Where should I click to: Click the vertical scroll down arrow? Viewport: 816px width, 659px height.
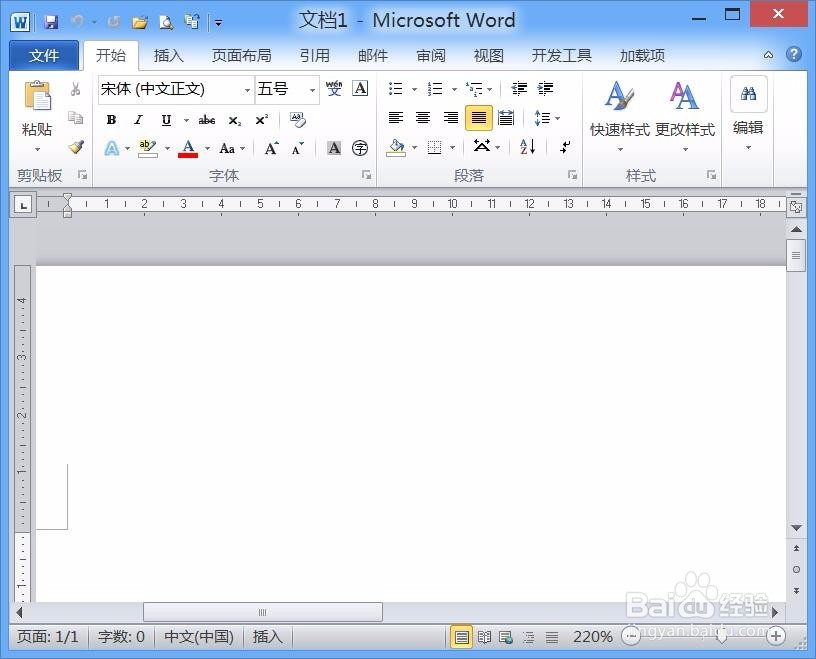tap(796, 528)
